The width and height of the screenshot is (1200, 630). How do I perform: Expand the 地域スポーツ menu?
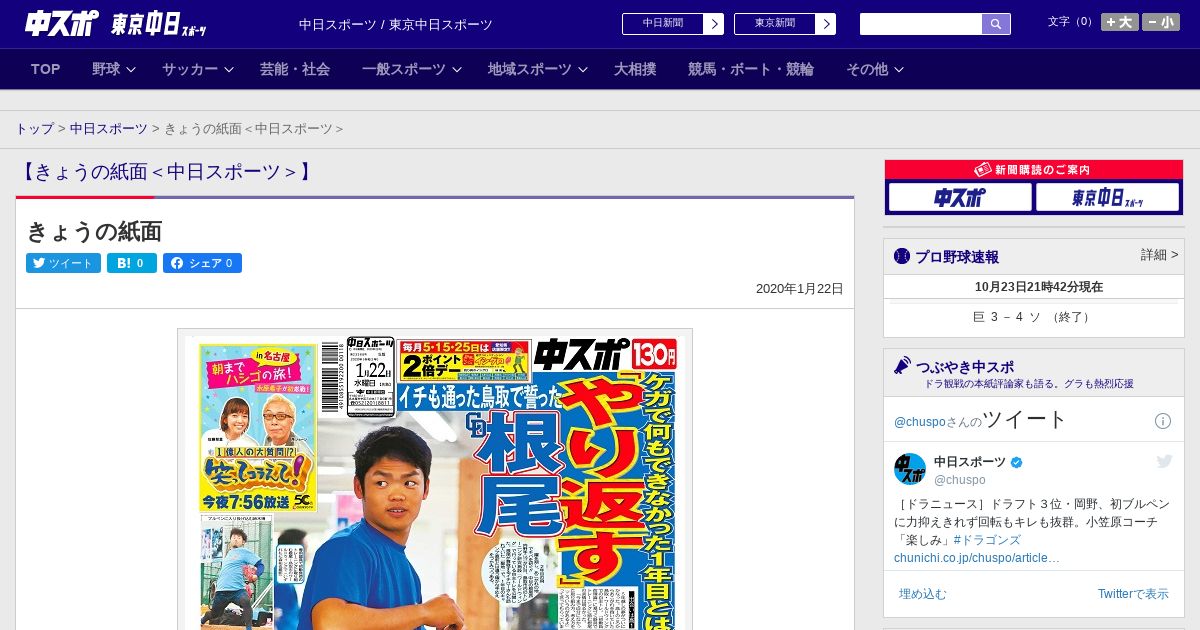click(537, 69)
